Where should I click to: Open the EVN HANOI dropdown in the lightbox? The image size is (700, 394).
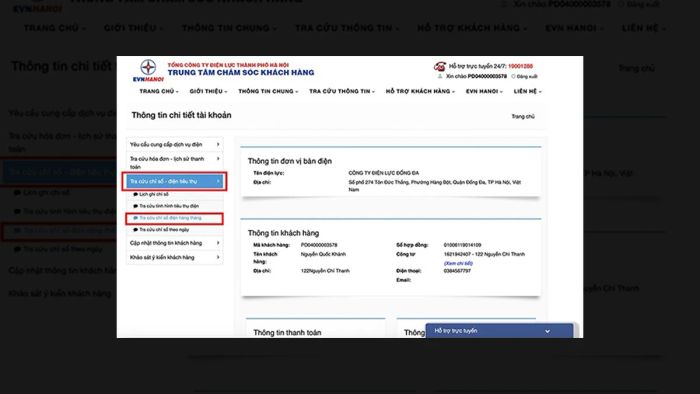[x=484, y=91]
